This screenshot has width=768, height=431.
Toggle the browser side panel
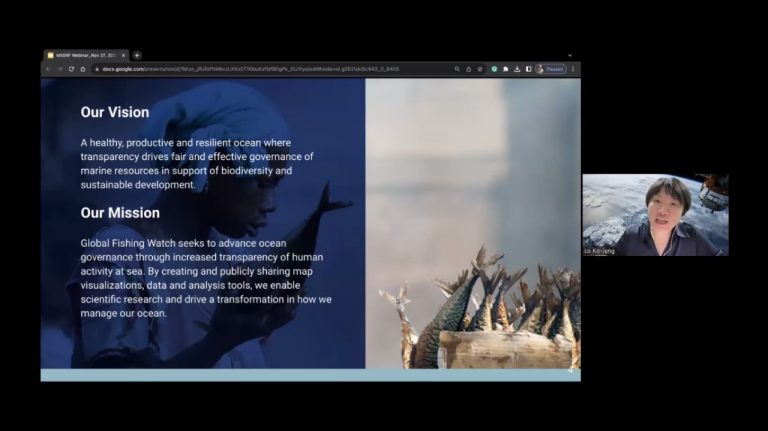(x=528, y=69)
